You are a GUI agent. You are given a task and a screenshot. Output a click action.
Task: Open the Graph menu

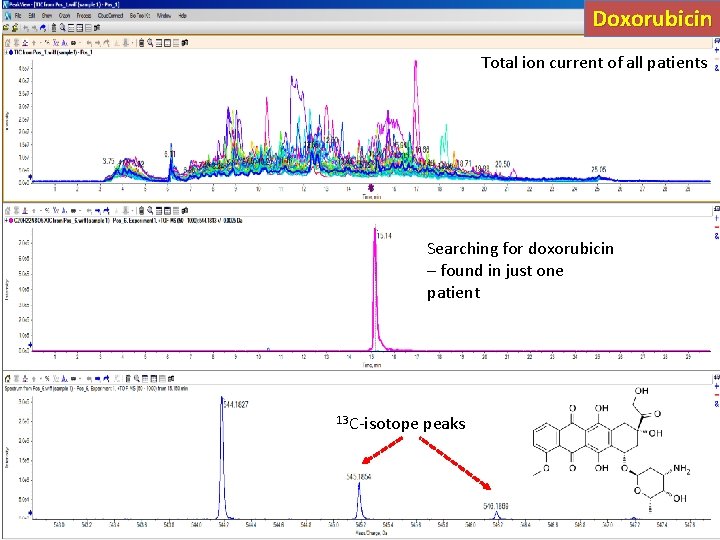pyautogui.click(x=64, y=16)
